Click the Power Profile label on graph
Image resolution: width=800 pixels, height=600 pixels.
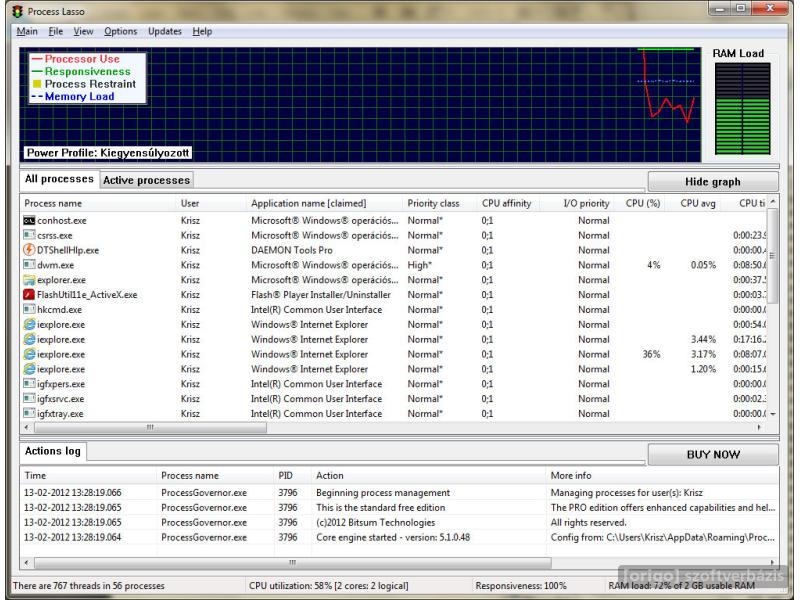[x=108, y=153]
